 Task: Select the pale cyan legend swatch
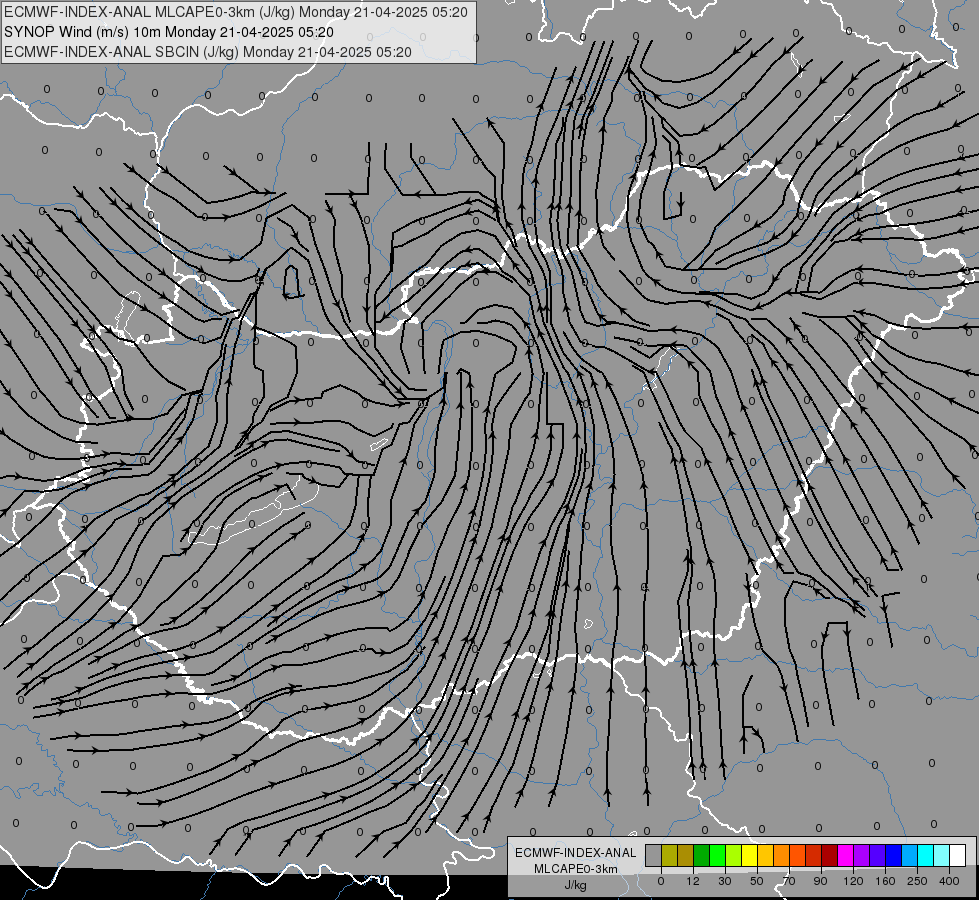(x=942, y=855)
